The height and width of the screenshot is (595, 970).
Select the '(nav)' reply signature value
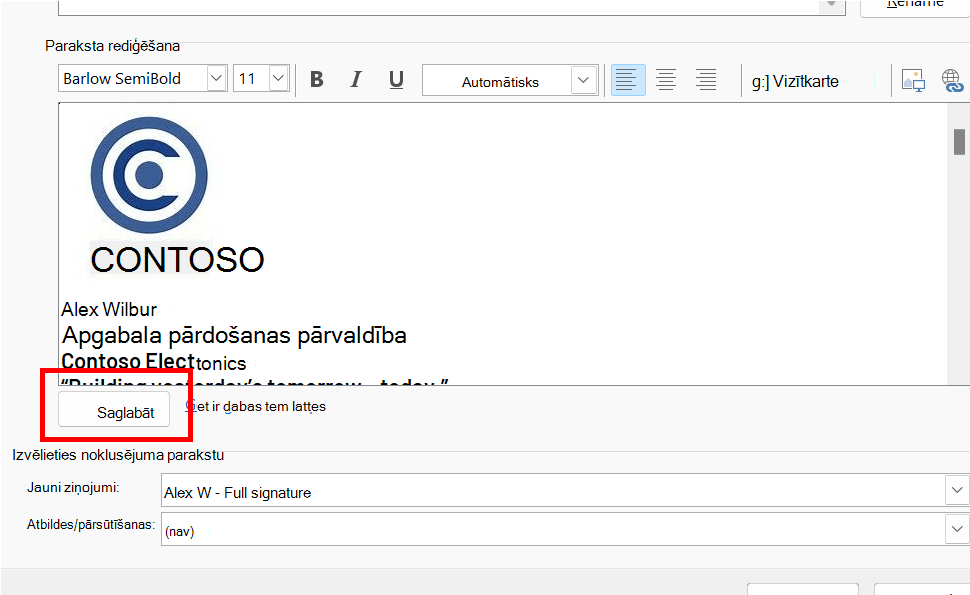179,531
